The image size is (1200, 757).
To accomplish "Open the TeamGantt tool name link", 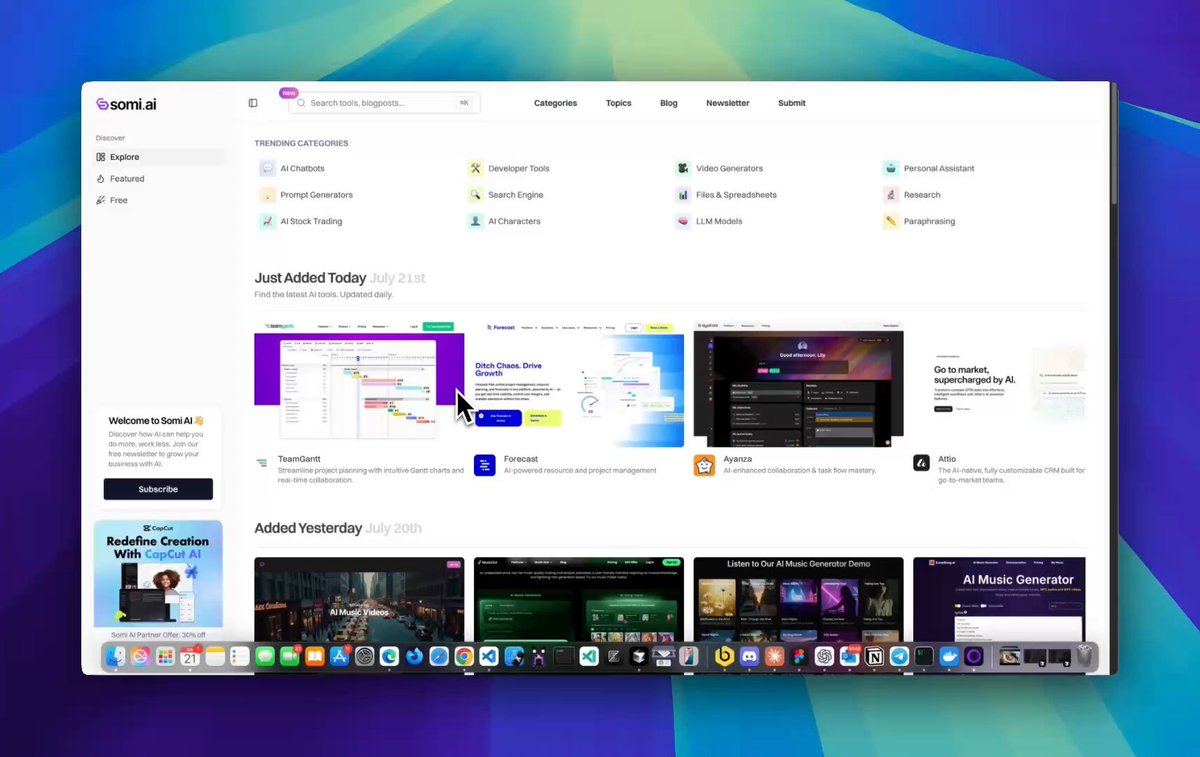I will point(299,459).
